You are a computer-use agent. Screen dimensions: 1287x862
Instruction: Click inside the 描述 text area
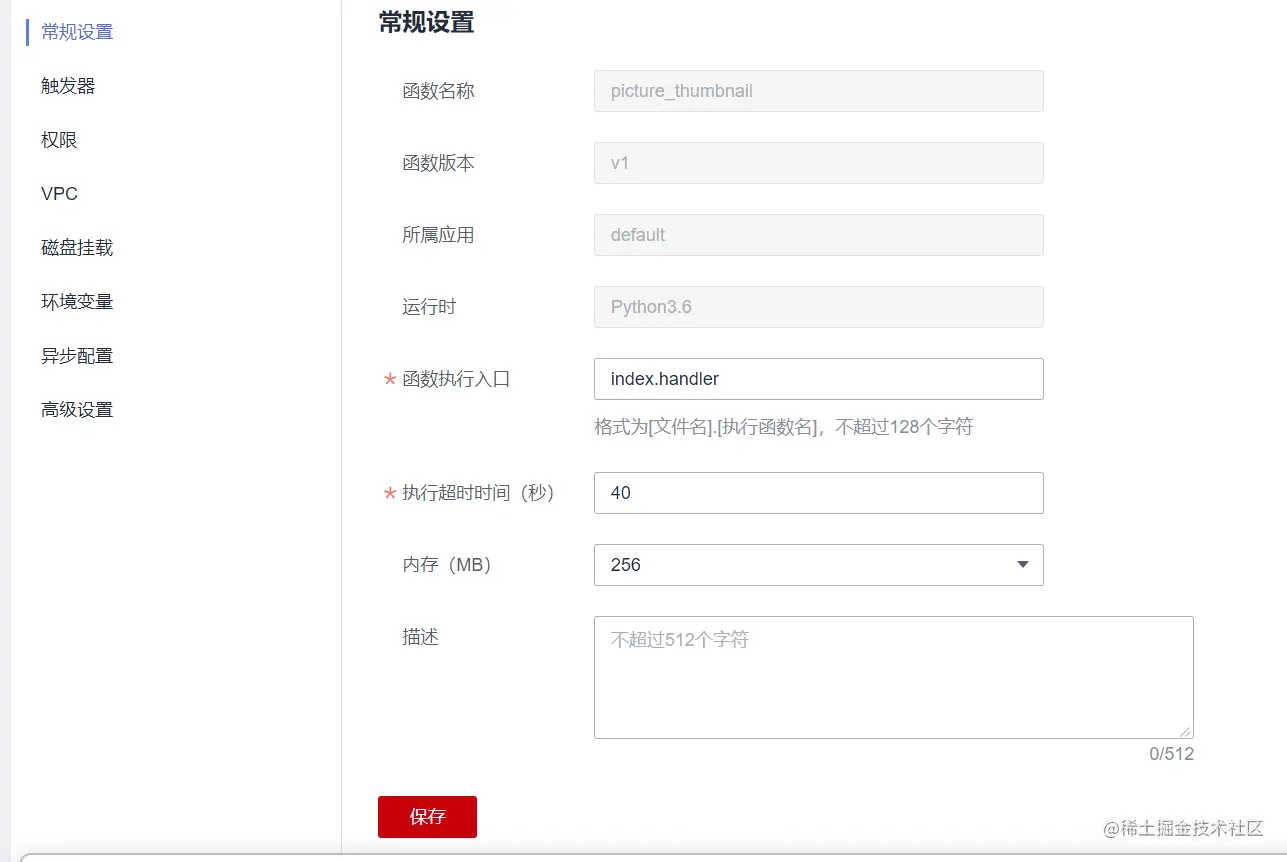(893, 677)
